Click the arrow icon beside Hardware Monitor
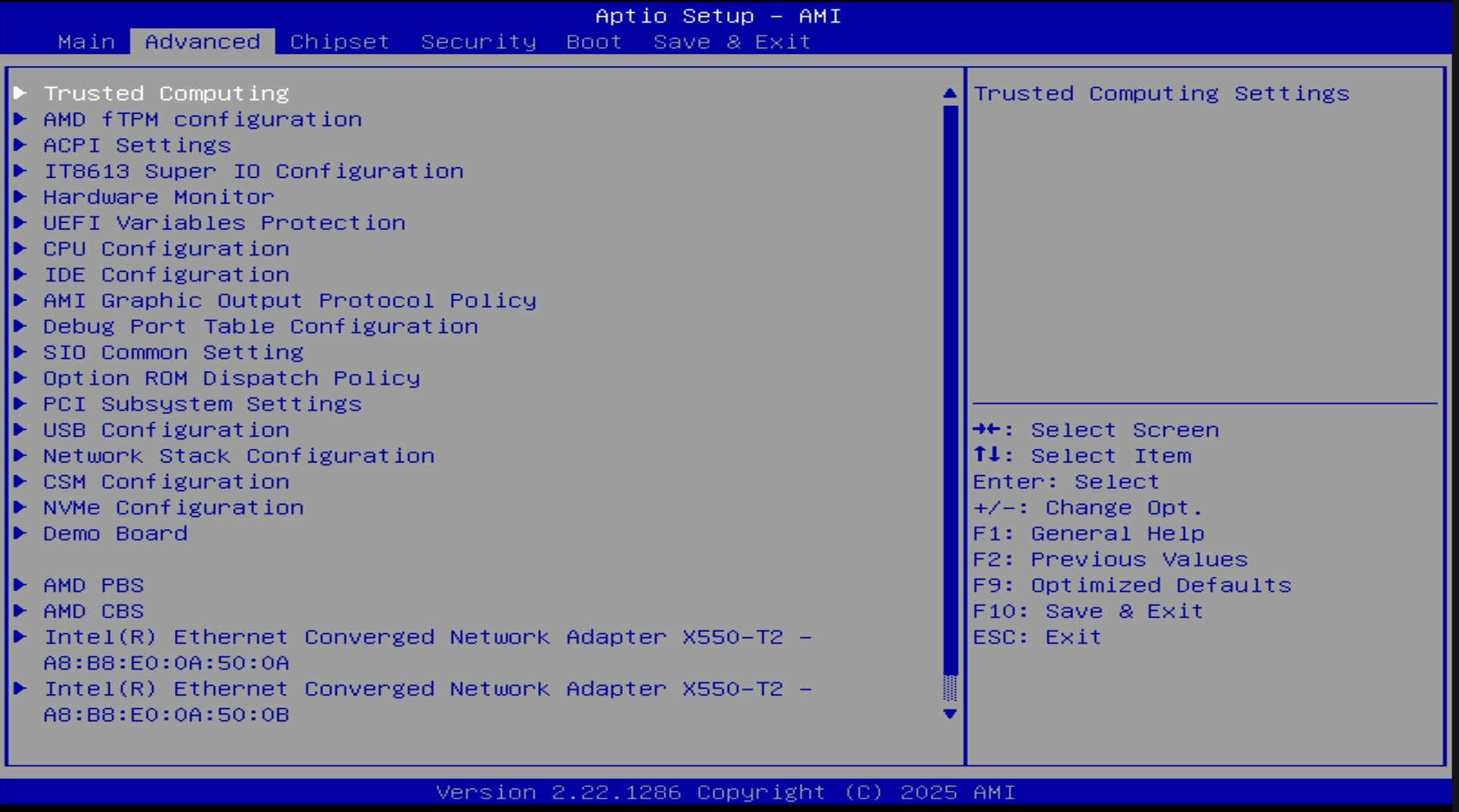Viewport: 1459px width, 812px height. tap(20, 197)
